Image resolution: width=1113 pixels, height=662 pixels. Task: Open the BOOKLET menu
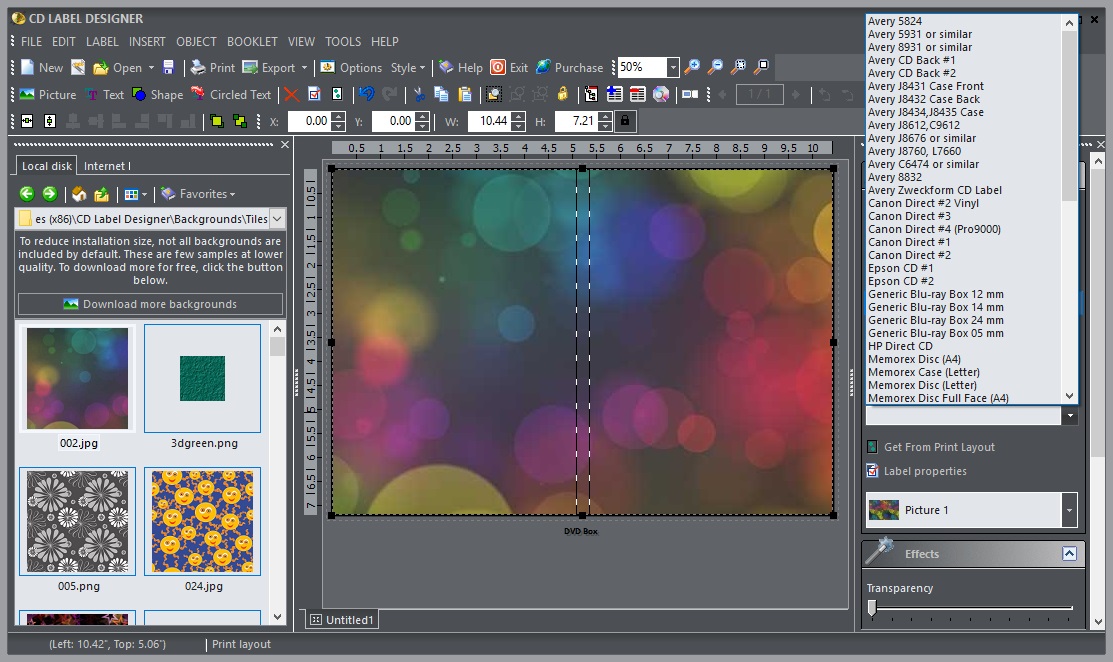click(252, 42)
